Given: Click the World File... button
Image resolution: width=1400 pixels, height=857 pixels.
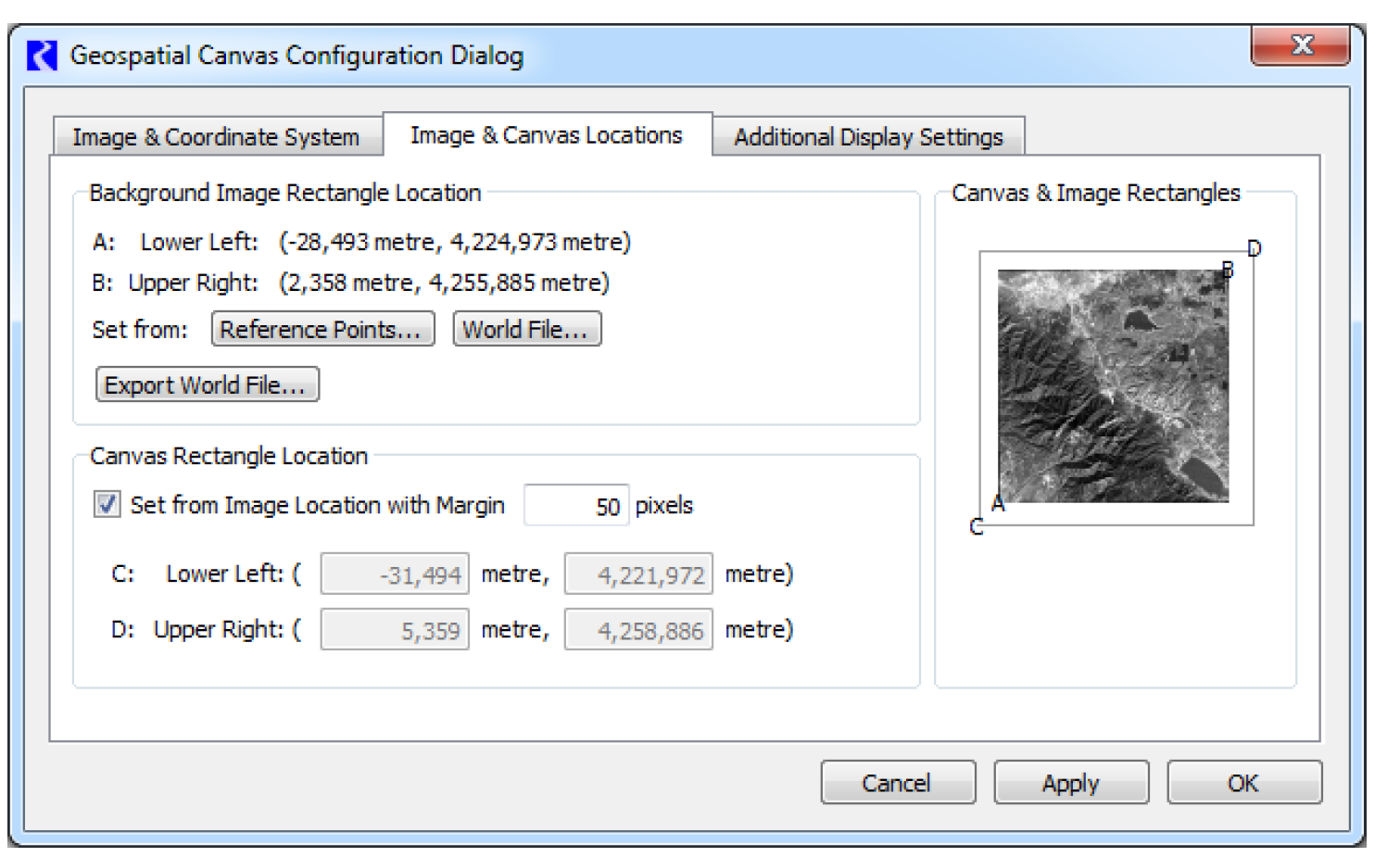Looking at the screenshot, I should coord(526,330).
